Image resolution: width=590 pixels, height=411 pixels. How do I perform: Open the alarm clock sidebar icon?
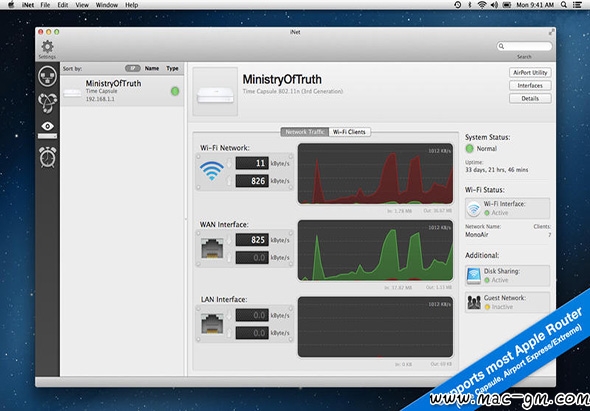(47, 156)
